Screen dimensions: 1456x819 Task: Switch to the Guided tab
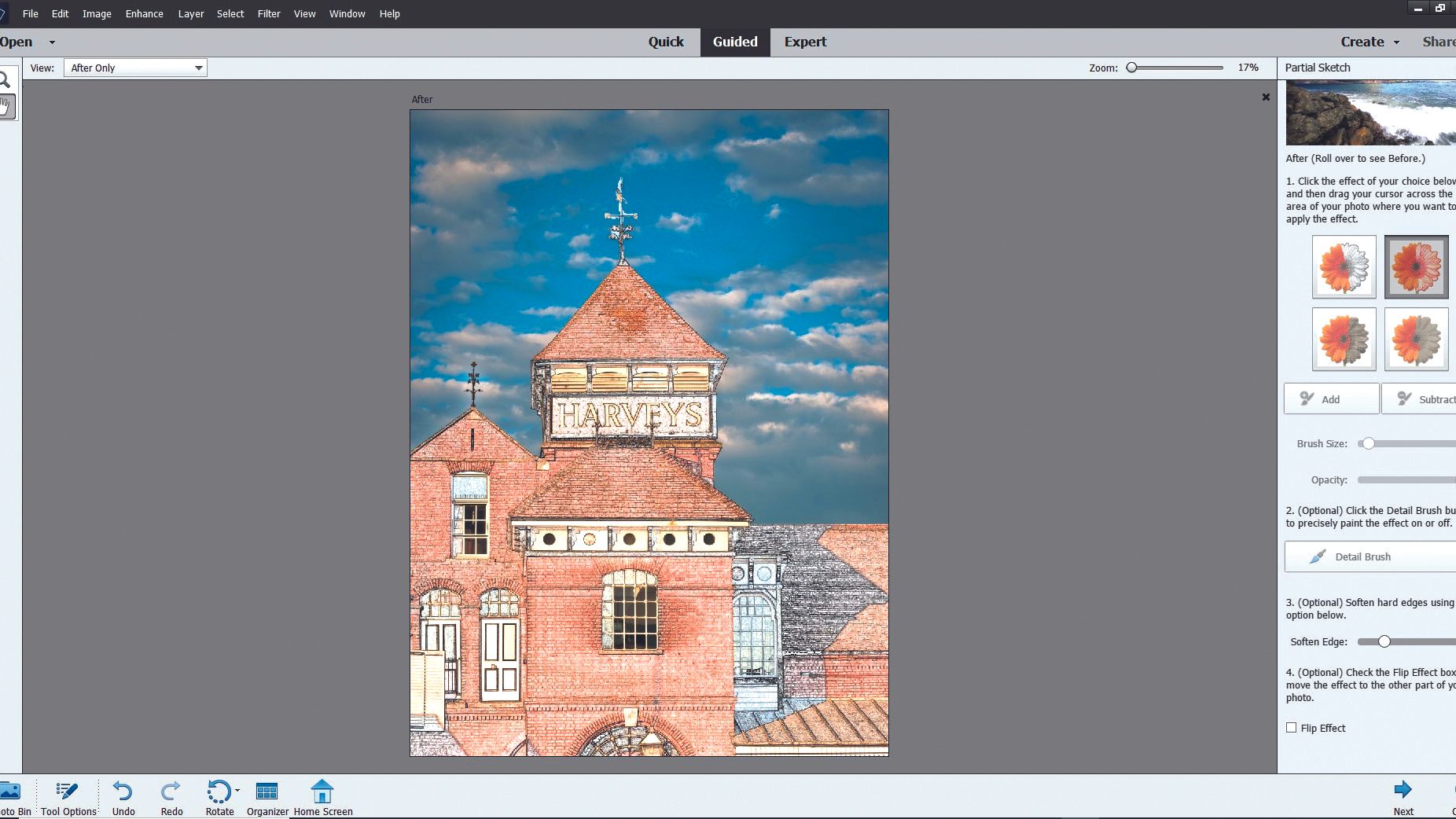pos(735,42)
